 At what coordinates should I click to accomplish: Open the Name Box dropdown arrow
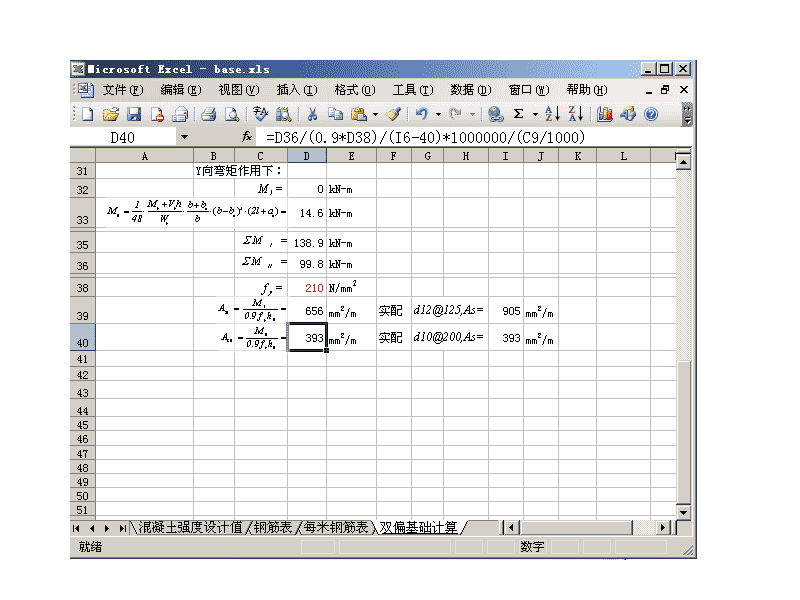[184, 137]
